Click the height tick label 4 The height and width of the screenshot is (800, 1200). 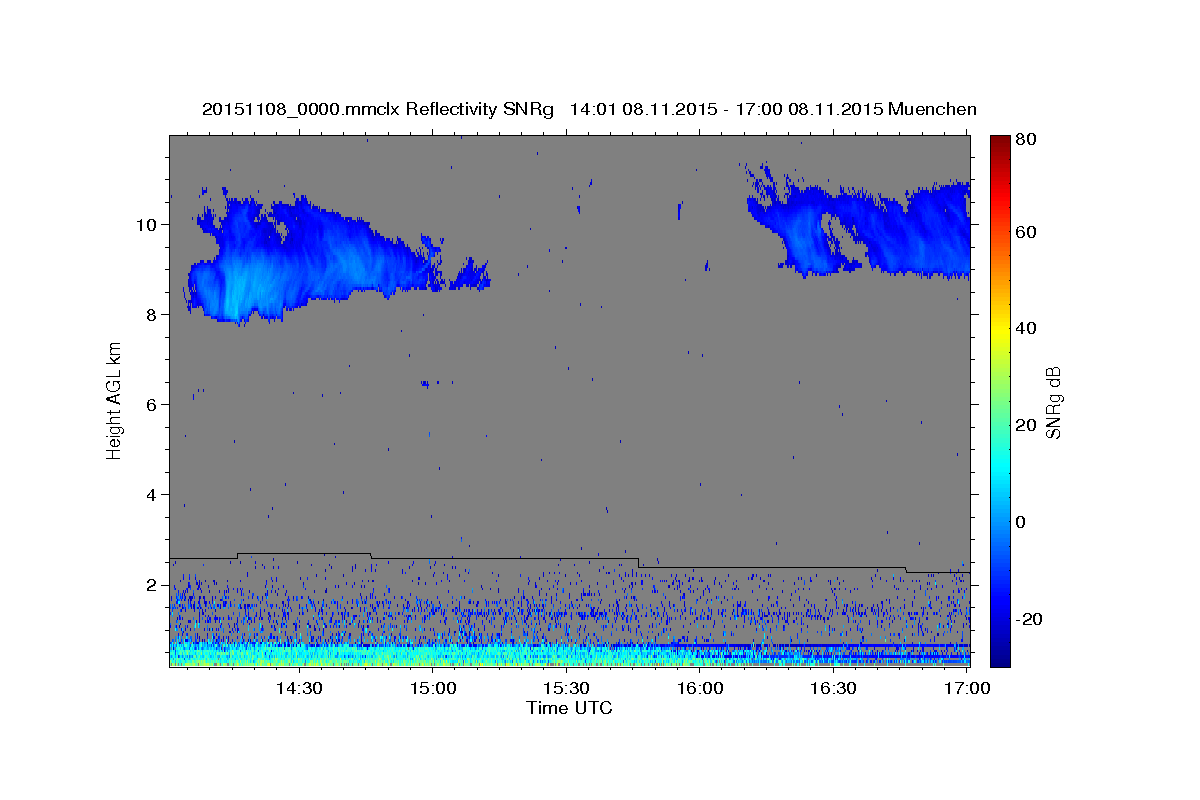point(153,494)
